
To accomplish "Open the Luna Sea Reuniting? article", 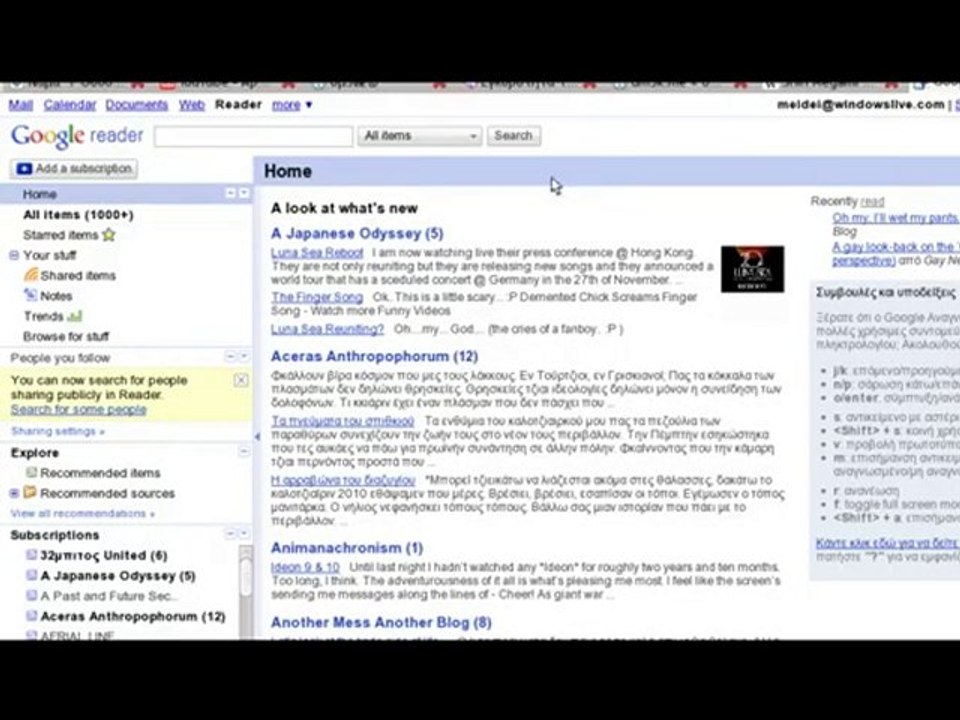I will 328,329.
